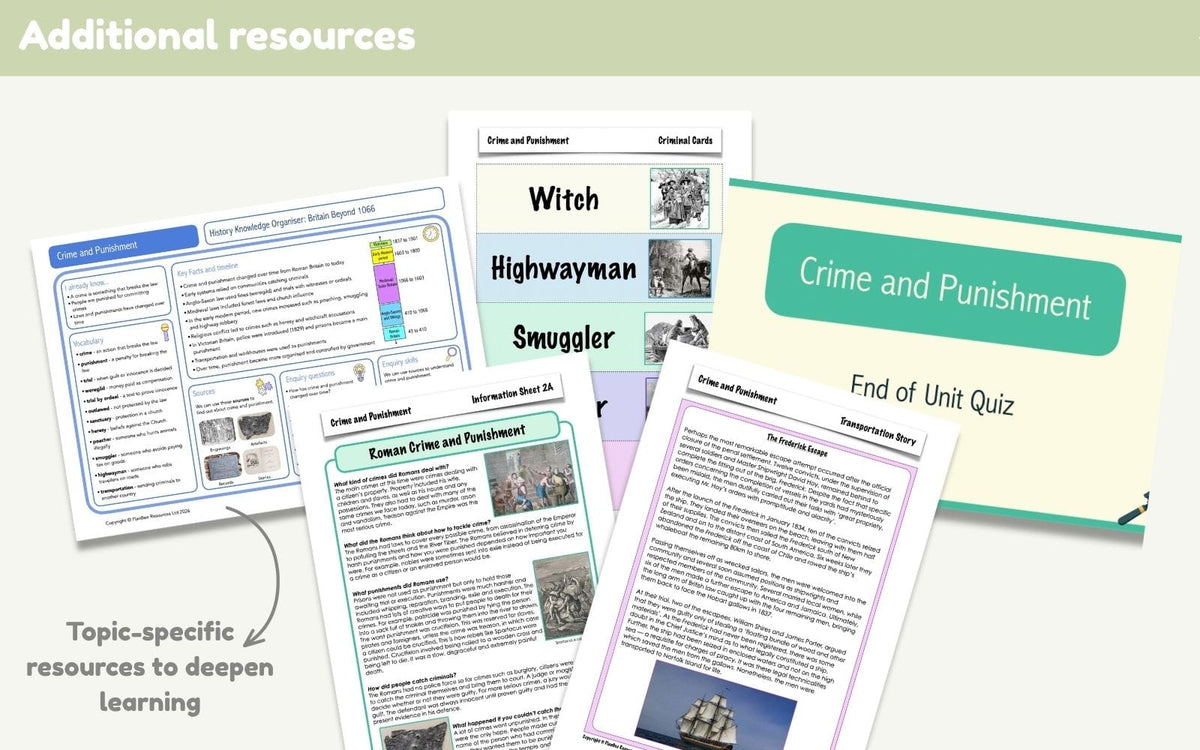Screen dimensions: 1200x750
Task: Open the Engravings source thumbnail
Action: tap(216, 430)
